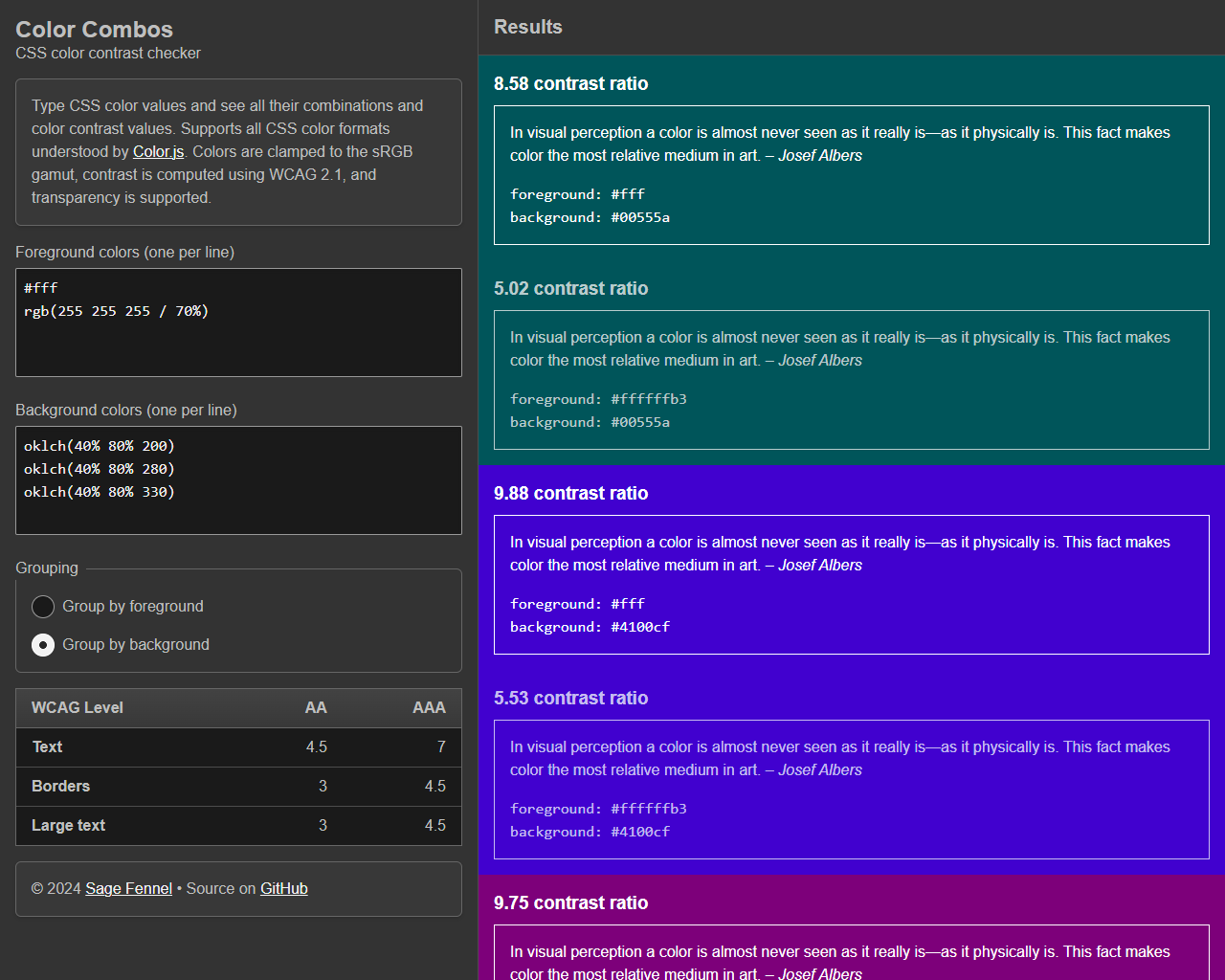Click the #fff on #4100cf sample card

click(852, 585)
